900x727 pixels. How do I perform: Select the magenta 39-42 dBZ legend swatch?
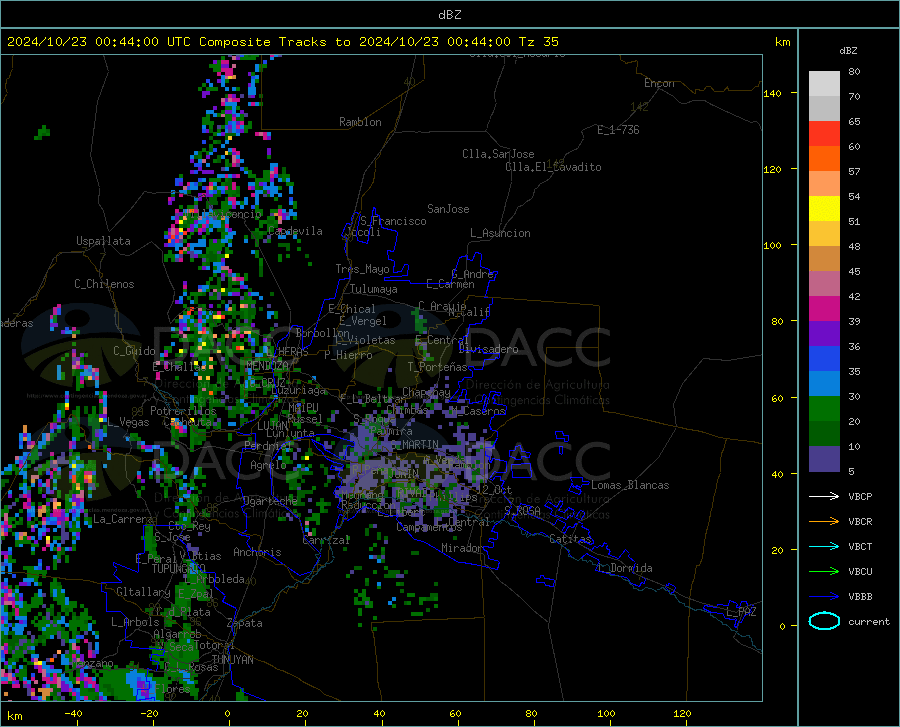(824, 309)
